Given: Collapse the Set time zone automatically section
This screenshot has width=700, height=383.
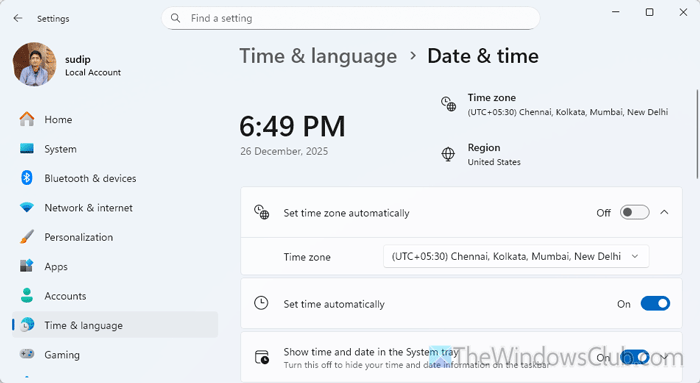Looking at the screenshot, I should coord(664,212).
